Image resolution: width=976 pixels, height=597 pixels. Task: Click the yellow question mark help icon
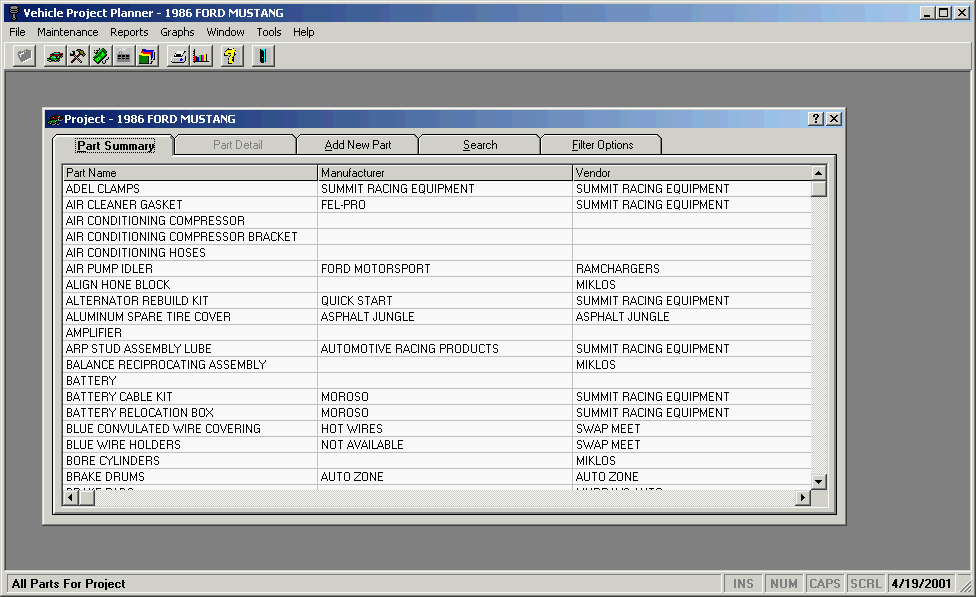coord(232,57)
